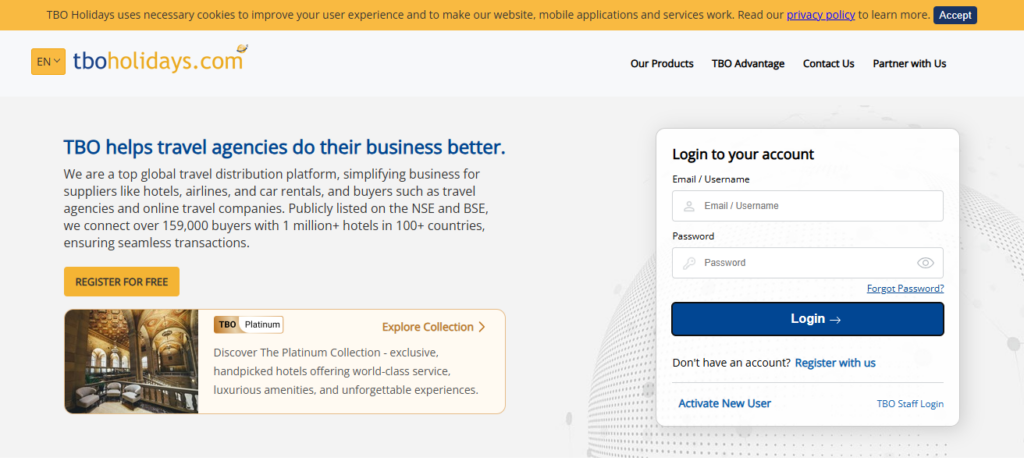Click the Login button

[x=807, y=319]
